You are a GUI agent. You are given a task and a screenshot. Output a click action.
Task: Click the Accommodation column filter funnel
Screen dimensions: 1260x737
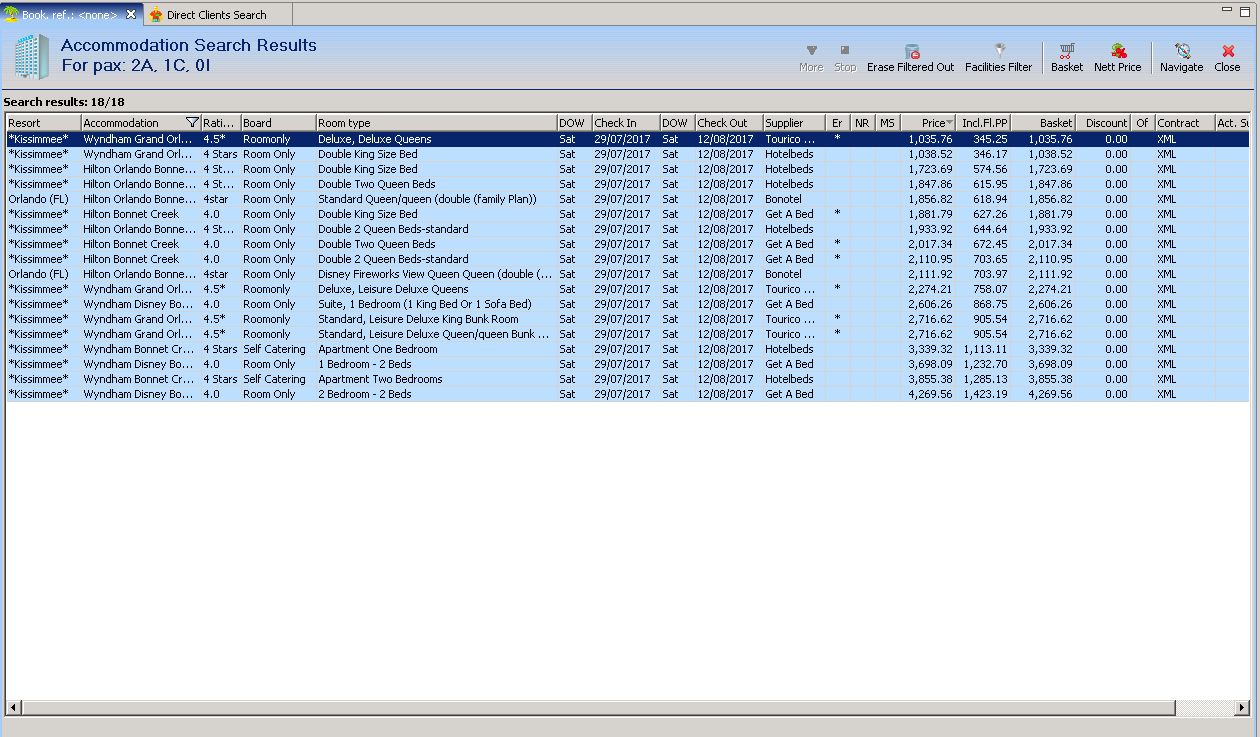pyautogui.click(x=192, y=123)
